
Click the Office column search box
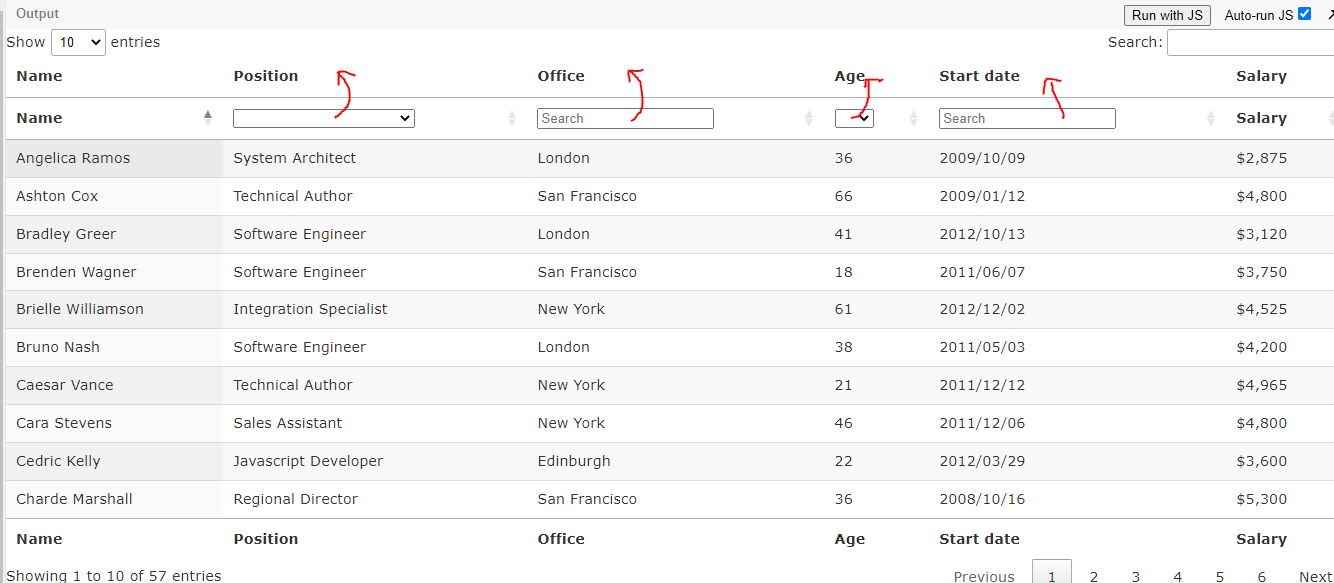pyautogui.click(x=625, y=117)
